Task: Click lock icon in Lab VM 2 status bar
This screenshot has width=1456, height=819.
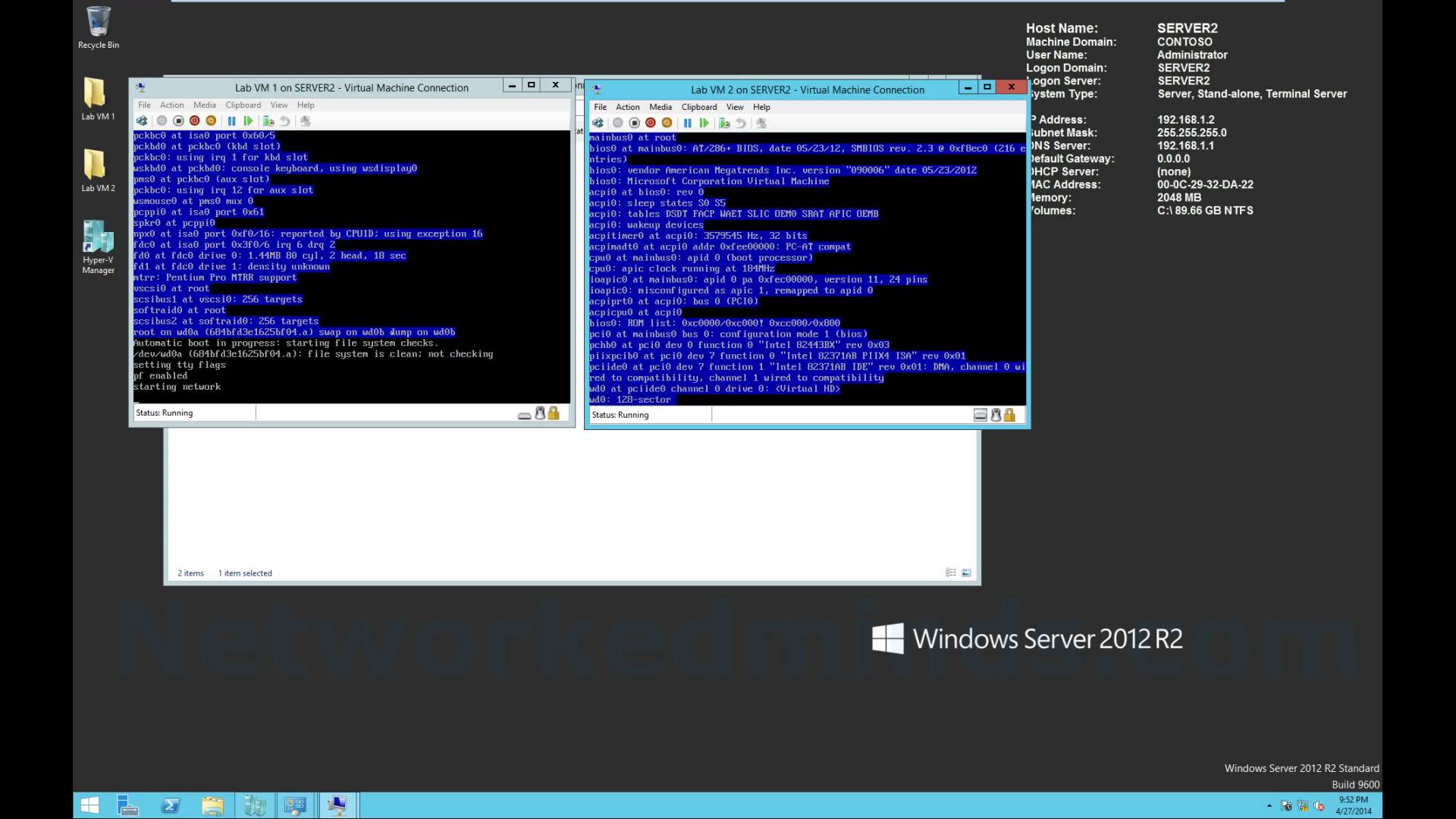Action: [1009, 415]
